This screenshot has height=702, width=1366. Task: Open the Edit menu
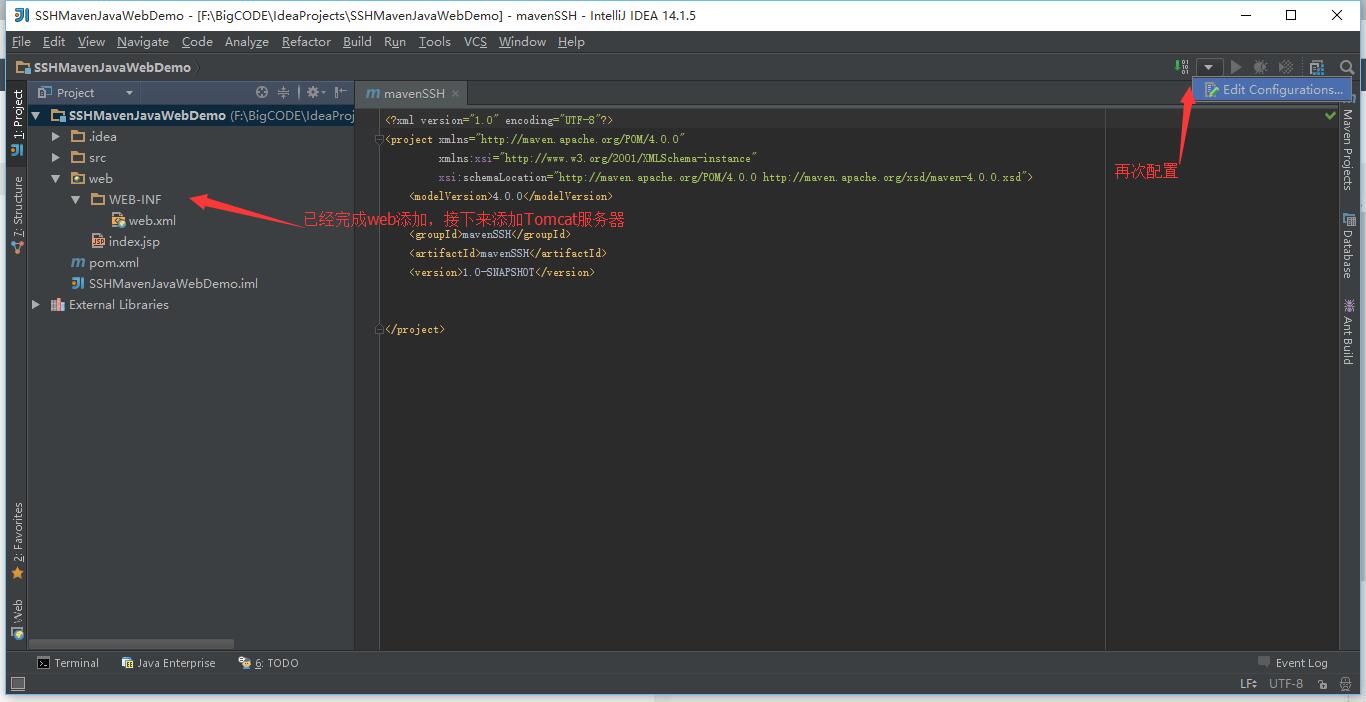pyautogui.click(x=54, y=42)
